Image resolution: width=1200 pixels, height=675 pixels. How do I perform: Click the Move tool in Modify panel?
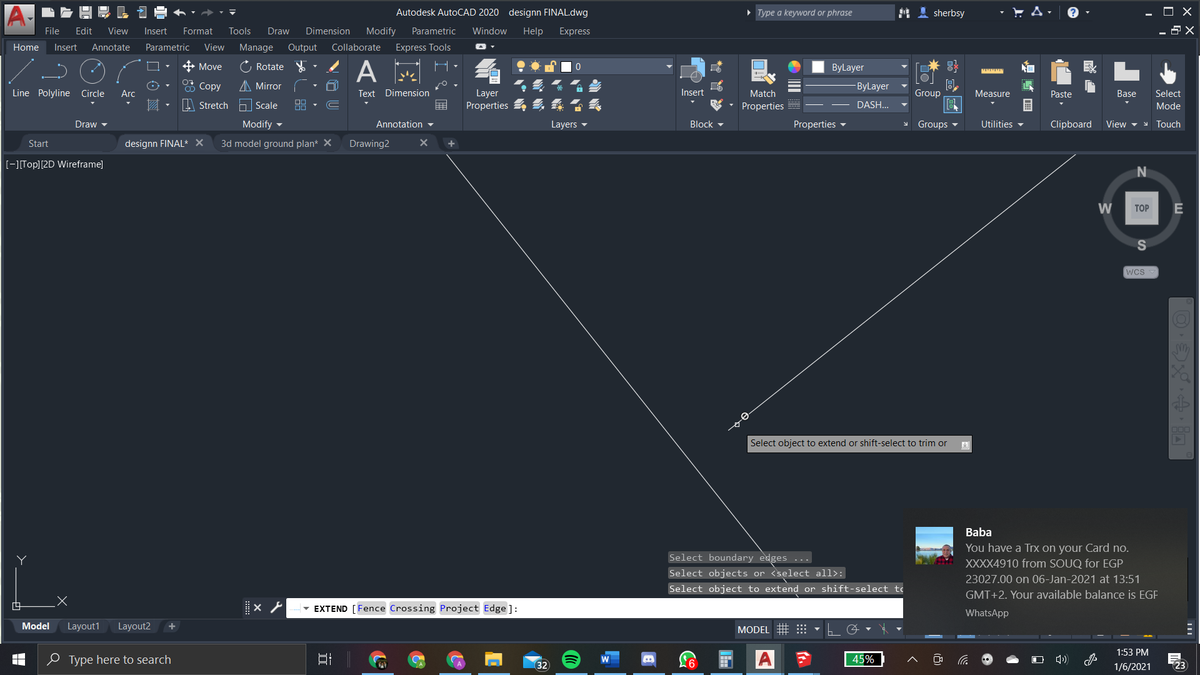pyautogui.click(x=203, y=66)
